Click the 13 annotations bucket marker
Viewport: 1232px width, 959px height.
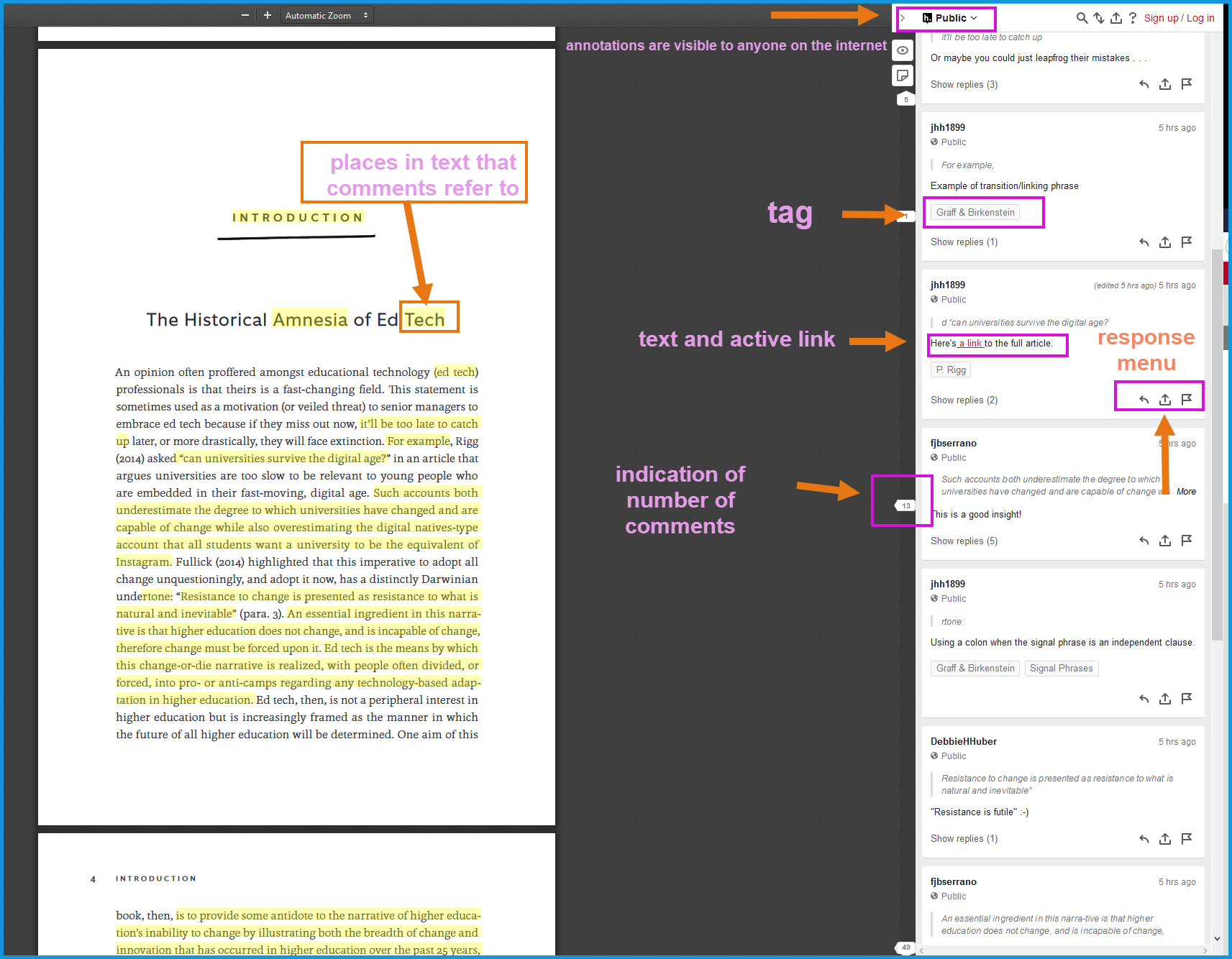click(x=905, y=505)
